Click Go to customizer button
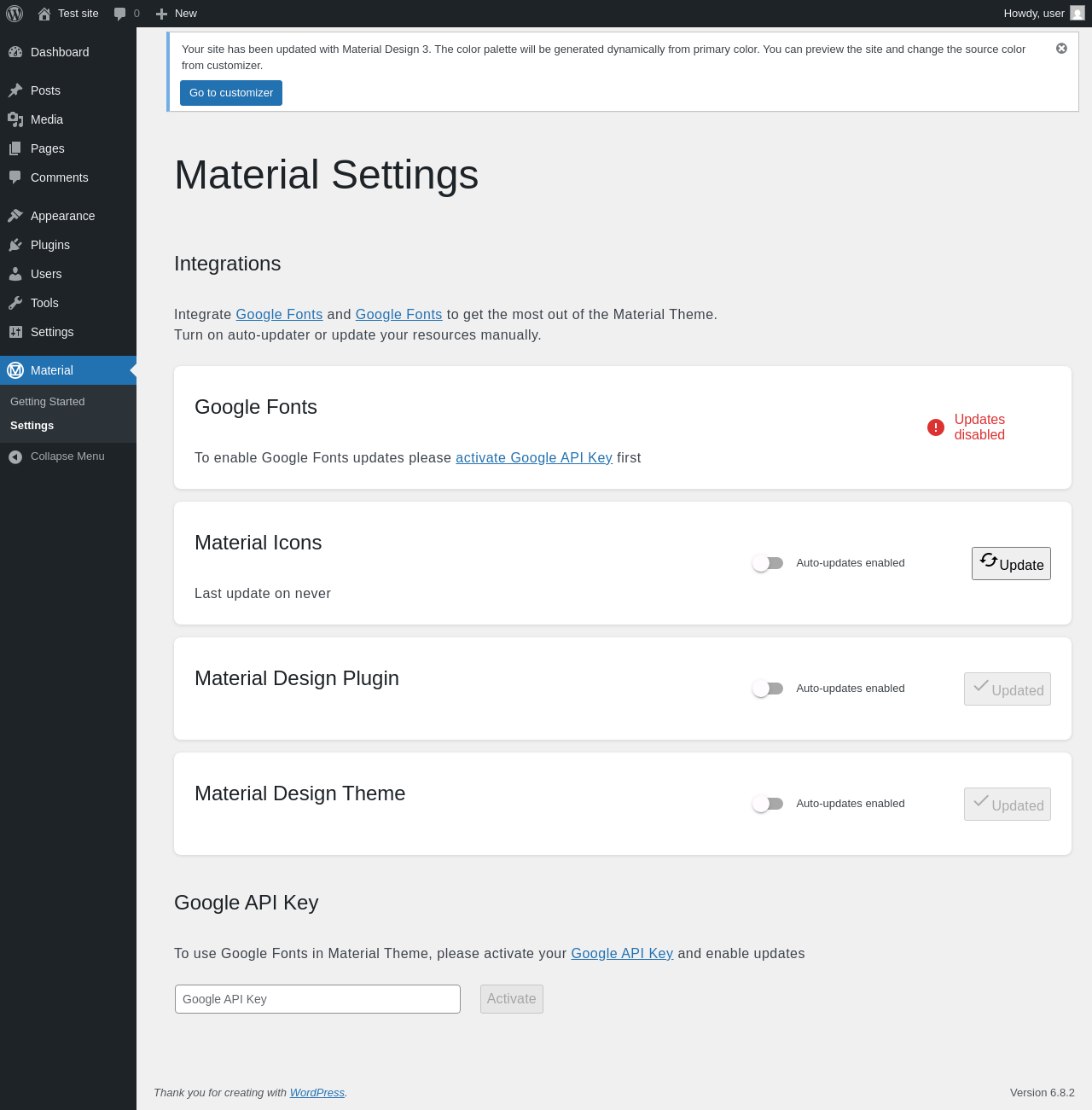The image size is (1092, 1110). pos(231,93)
